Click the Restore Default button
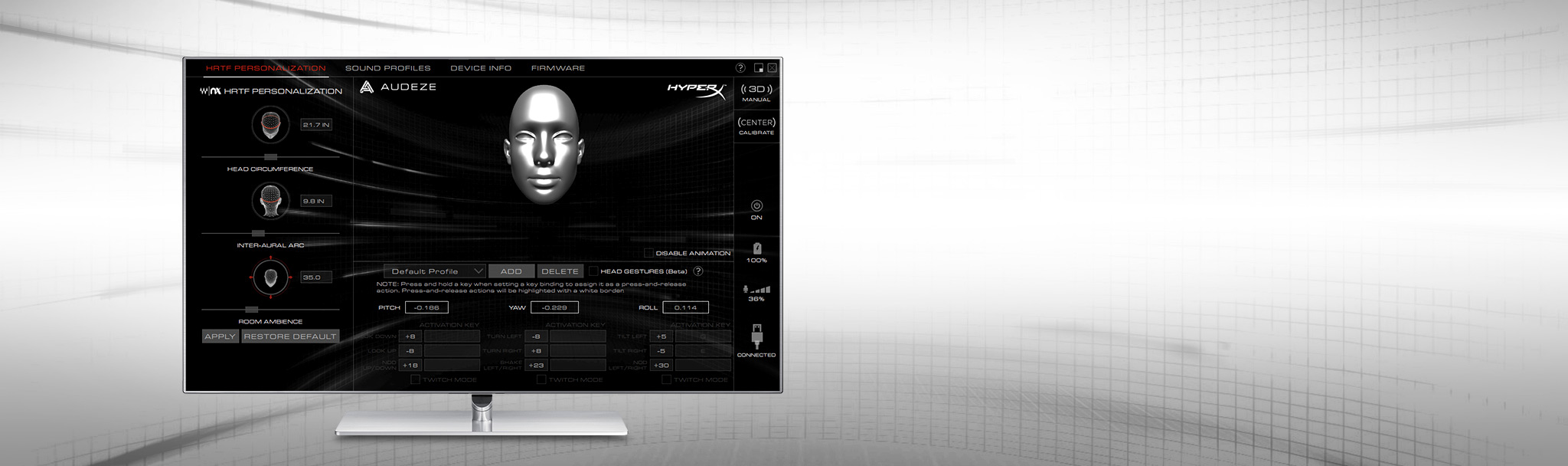Viewport: 1568px width, 466px height. (290, 336)
